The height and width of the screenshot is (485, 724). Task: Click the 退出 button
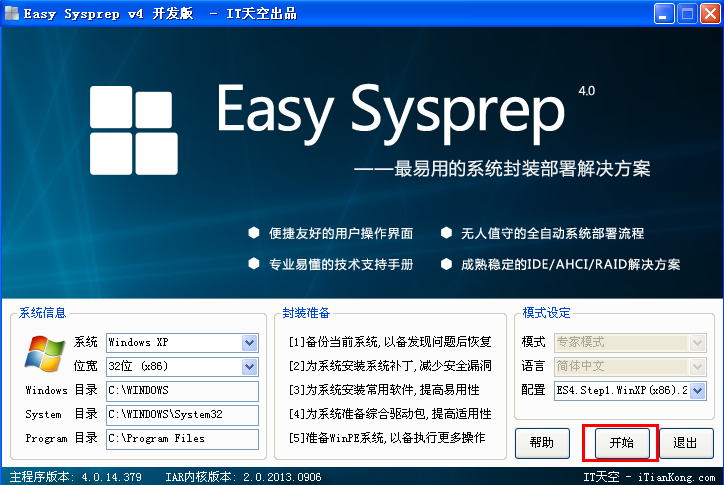coord(686,442)
